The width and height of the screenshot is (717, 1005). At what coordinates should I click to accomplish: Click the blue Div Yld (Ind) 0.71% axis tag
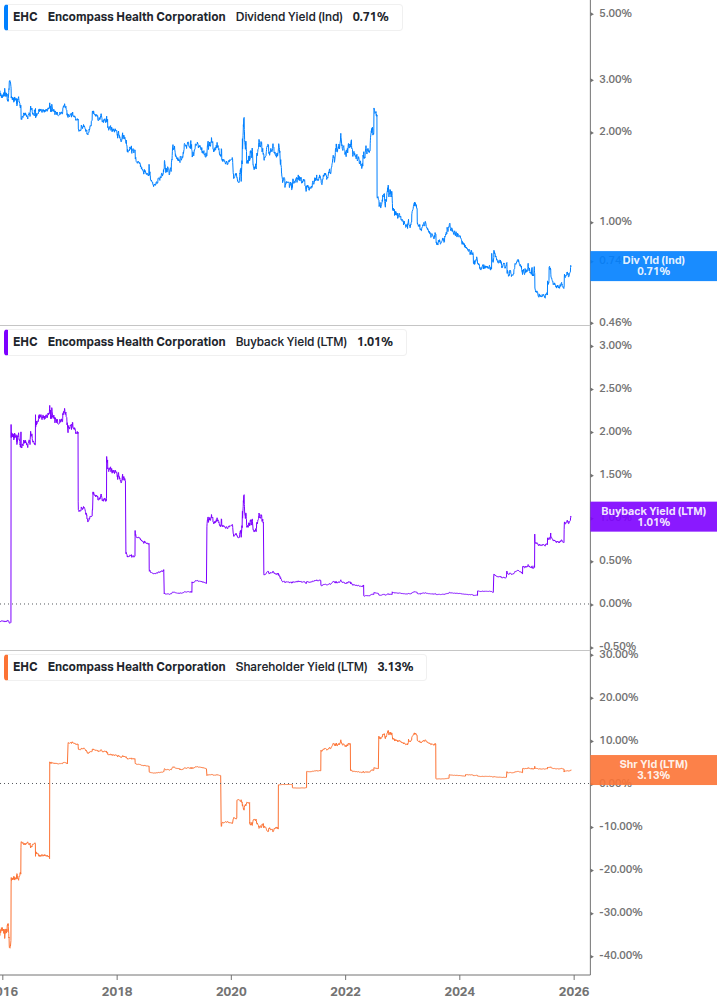654,266
